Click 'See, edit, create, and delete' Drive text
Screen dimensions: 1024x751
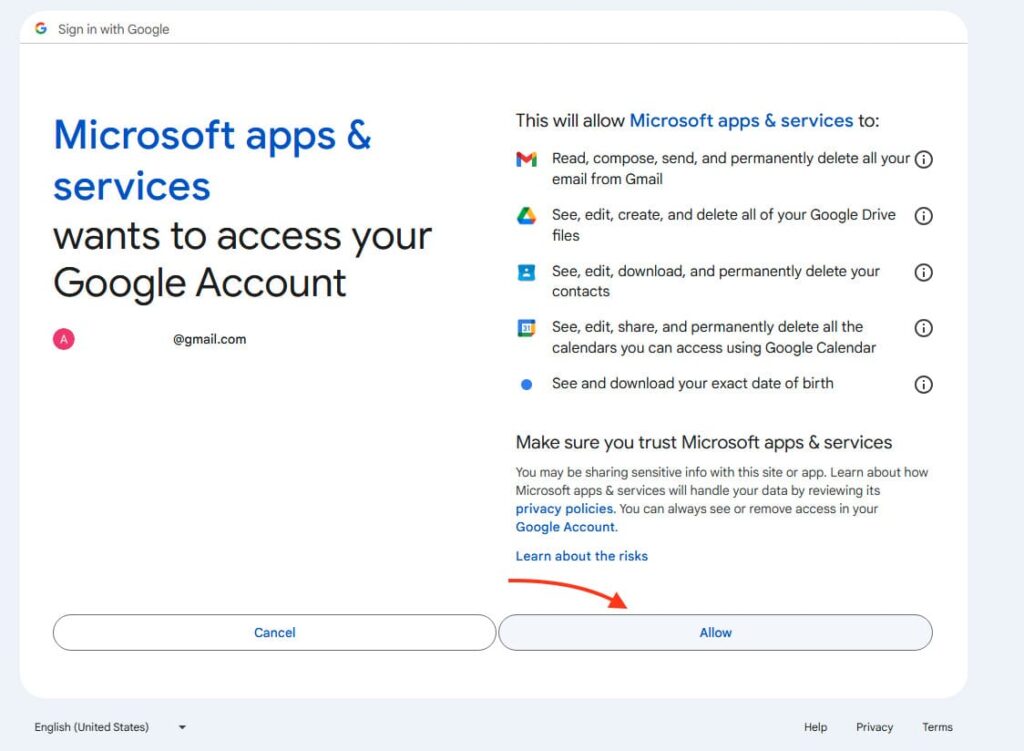(x=724, y=225)
